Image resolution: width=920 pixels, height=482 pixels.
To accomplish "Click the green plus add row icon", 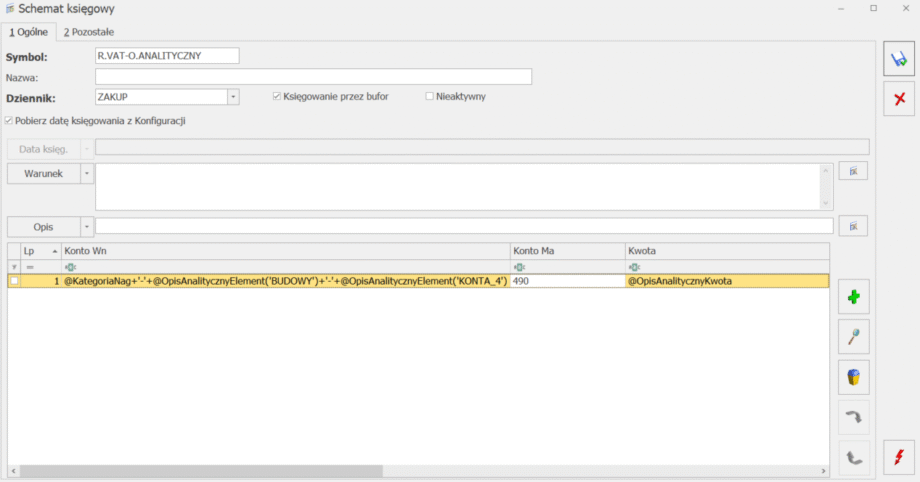I will click(853, 296).
